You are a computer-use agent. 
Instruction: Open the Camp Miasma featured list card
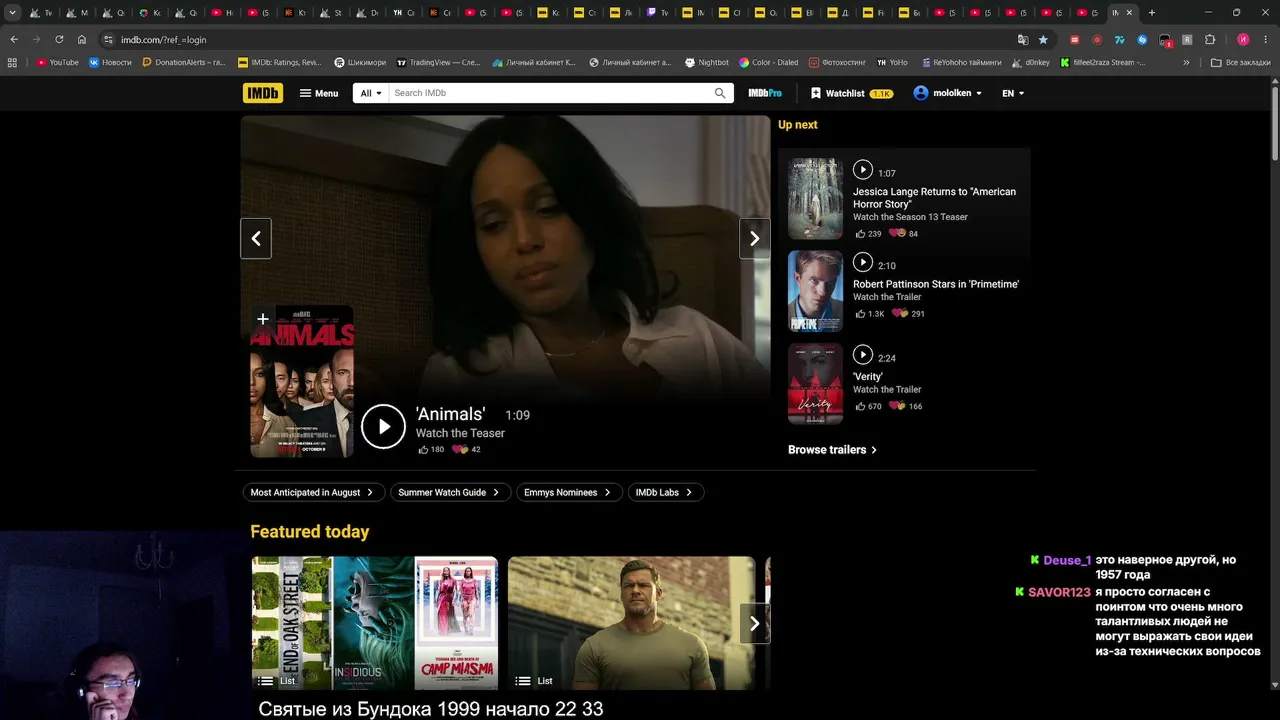click(374, 623)
